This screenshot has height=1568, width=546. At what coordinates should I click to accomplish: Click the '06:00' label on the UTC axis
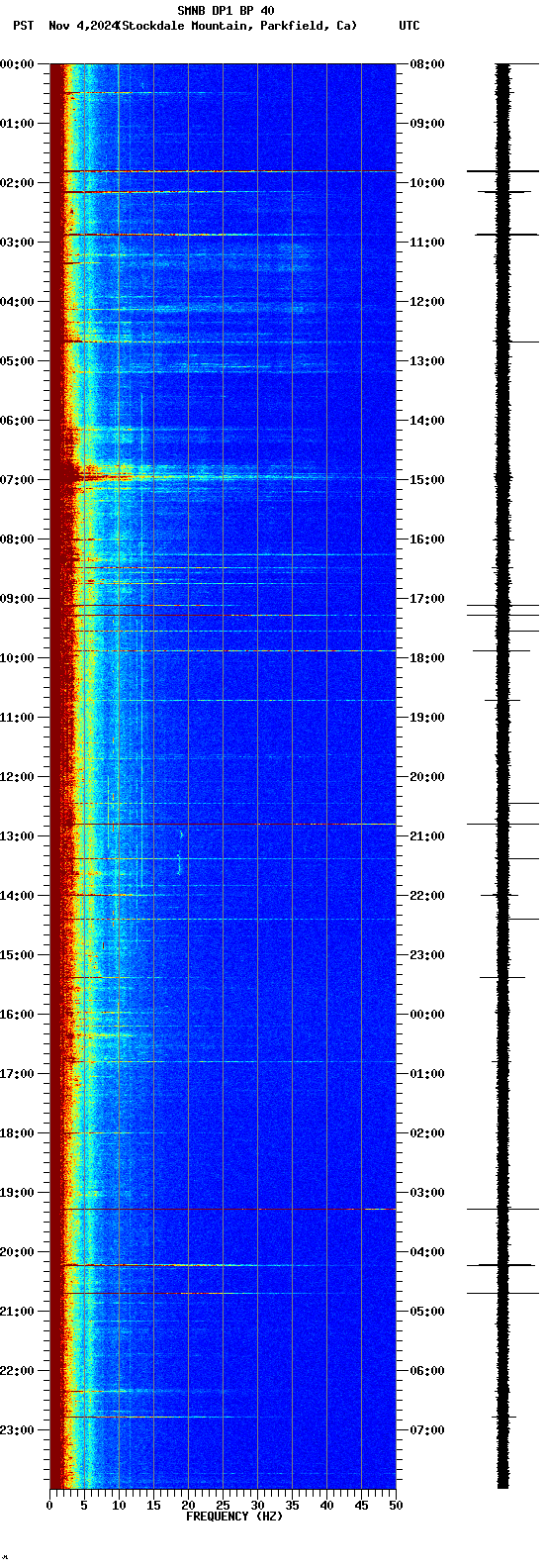pos(426,1371)
